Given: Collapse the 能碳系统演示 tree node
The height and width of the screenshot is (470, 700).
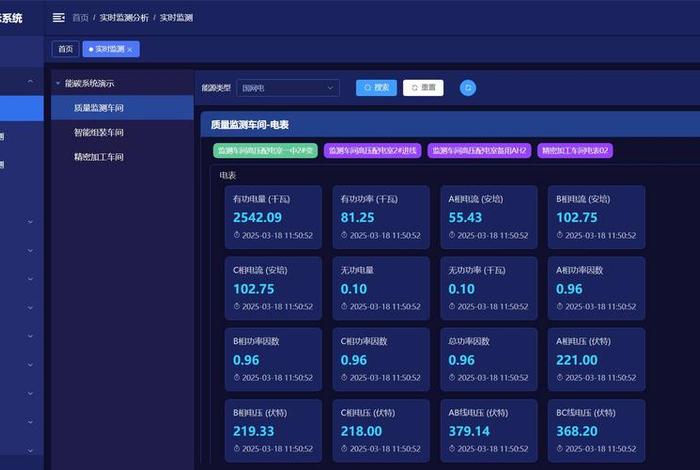Looking at the screenshot, I should pos(58,84).
